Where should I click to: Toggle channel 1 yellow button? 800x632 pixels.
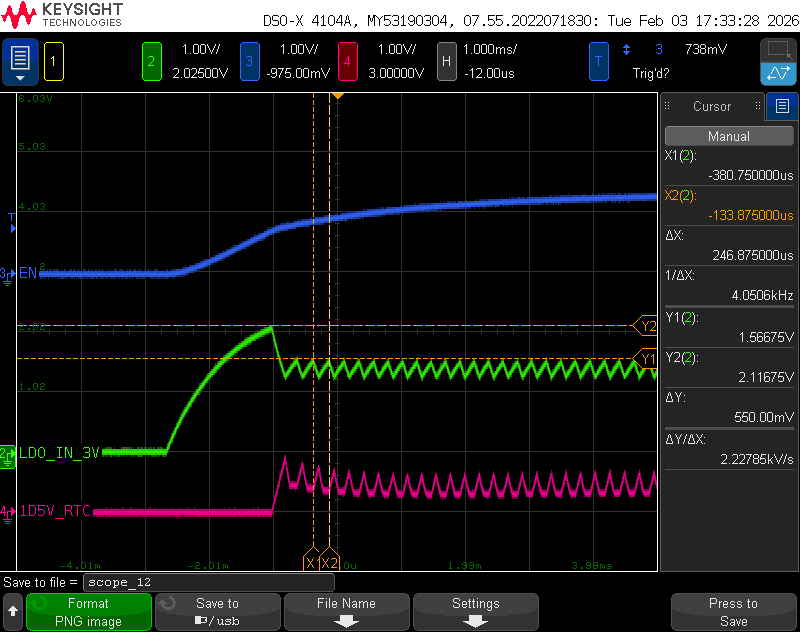[54, 61]
